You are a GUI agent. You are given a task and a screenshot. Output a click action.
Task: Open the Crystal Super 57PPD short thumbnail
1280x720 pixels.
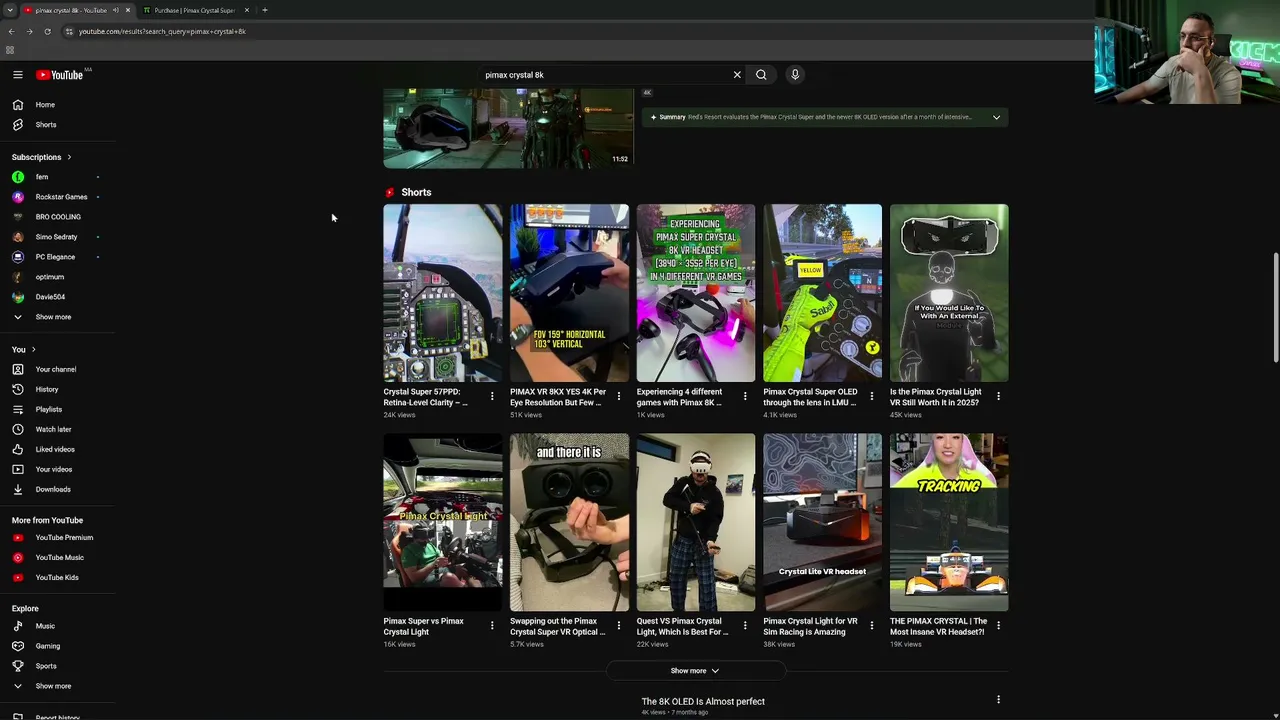click(x=443, y=293)
